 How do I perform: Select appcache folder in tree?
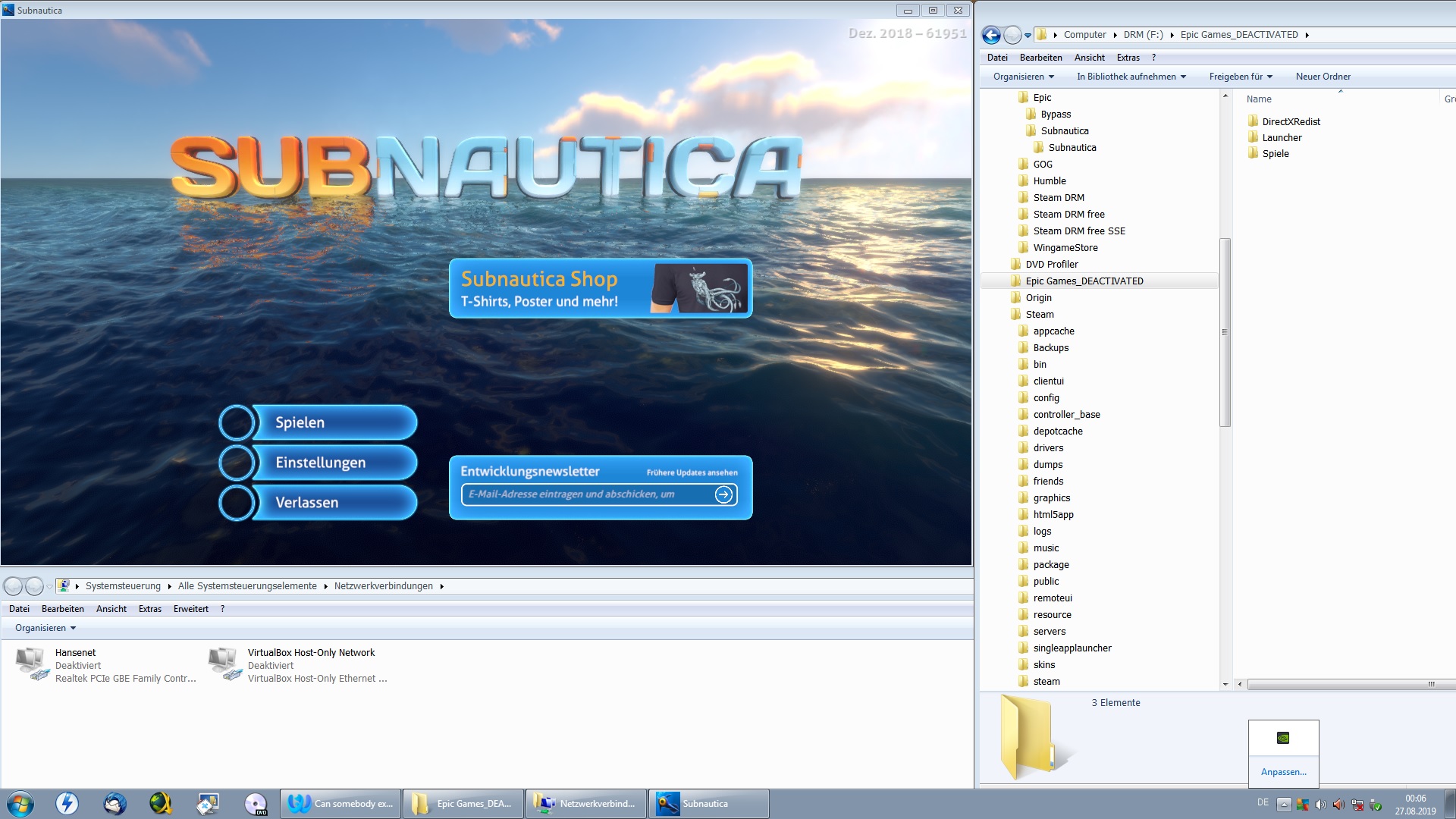click(1046, 331)
